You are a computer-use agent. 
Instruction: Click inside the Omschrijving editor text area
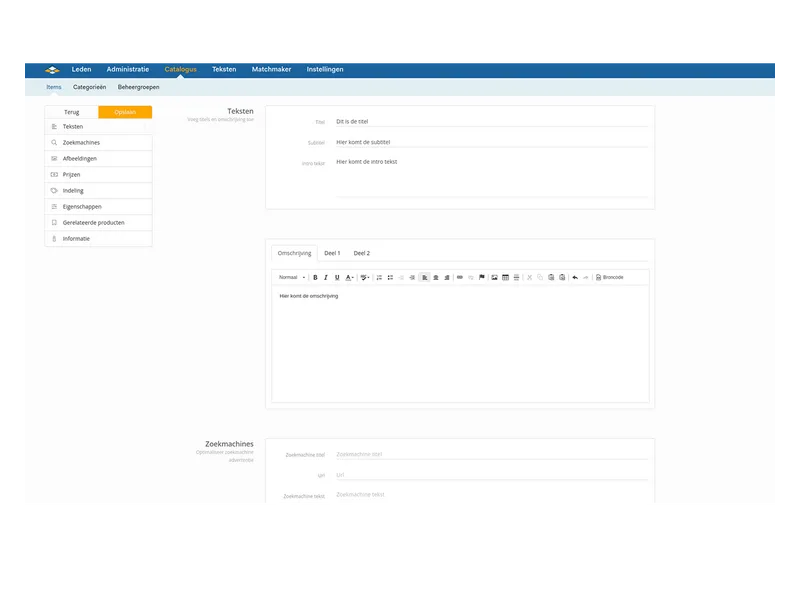(460, 343)
